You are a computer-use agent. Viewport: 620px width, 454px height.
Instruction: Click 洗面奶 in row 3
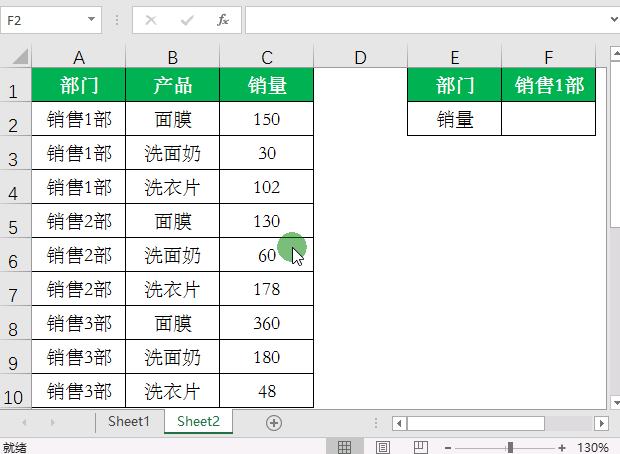pos(172,153)
